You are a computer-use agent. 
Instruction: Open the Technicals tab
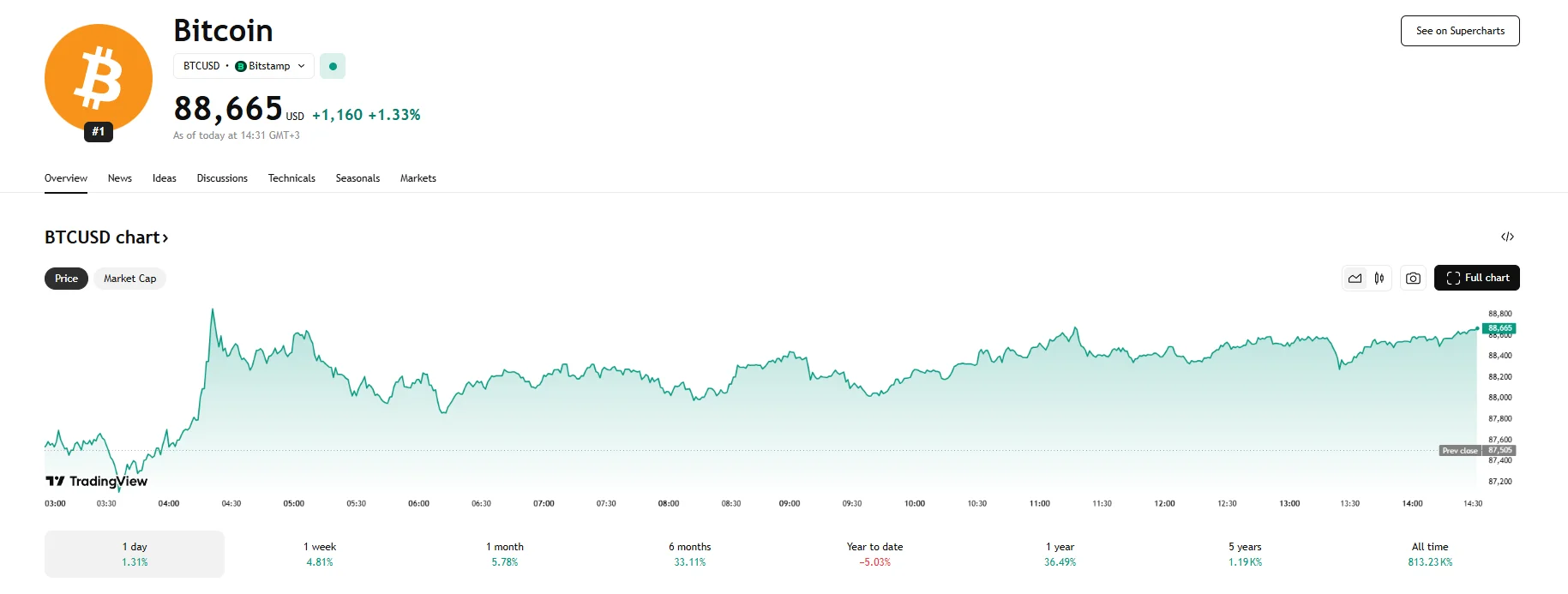(291, 178)
